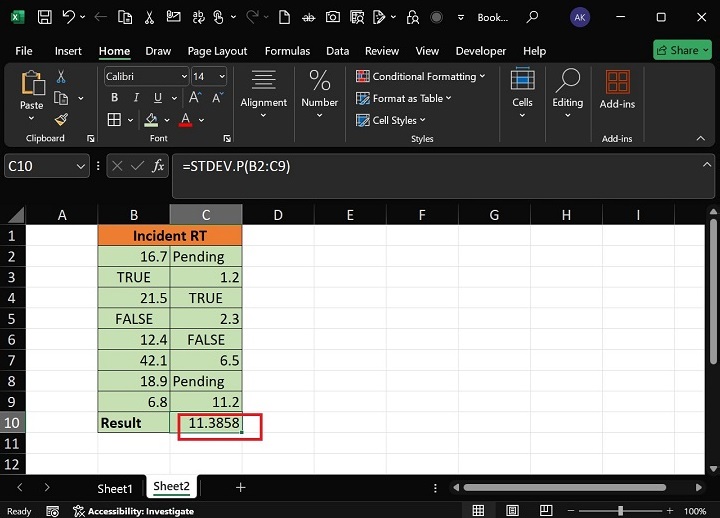Click the zoom slider handle

click(620, 511)
